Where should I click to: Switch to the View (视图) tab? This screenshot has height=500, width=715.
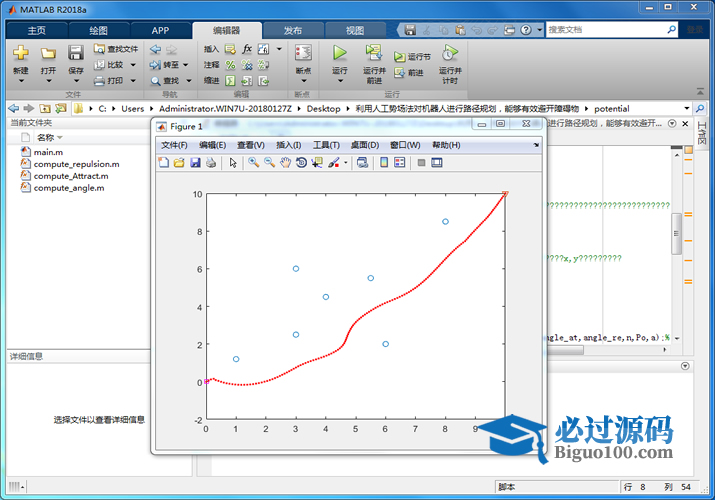click(355, 31)
